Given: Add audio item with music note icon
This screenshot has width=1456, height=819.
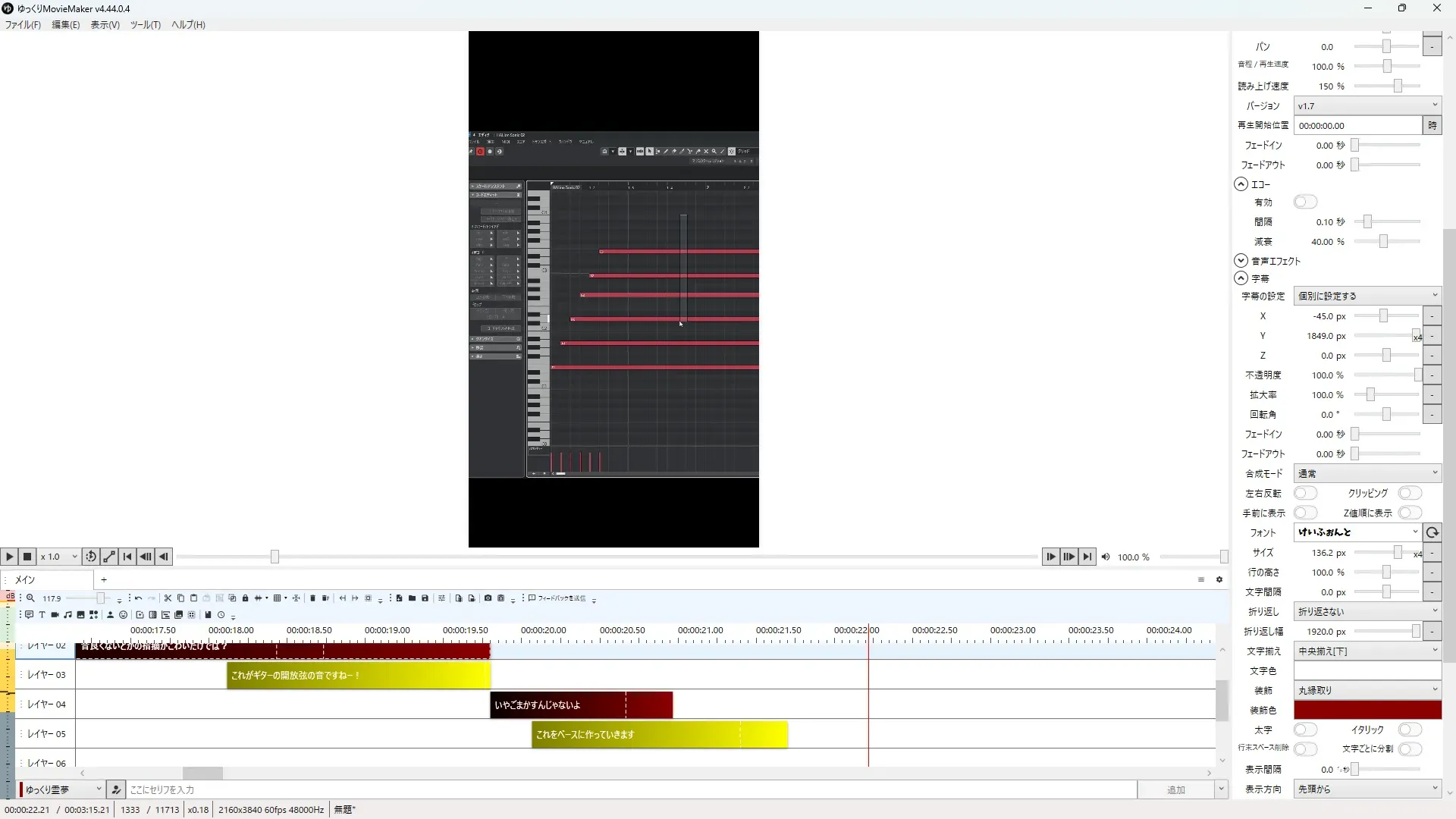Looking at the screenshot, I should click(67, 615).
